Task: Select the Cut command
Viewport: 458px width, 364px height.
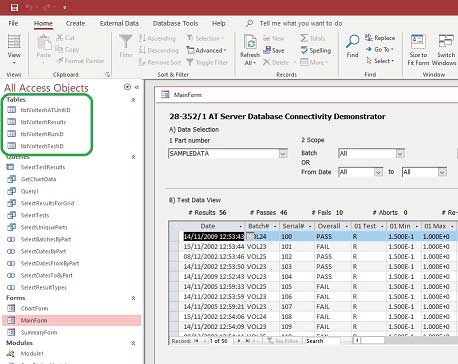Action: click(x=65, y=38)
